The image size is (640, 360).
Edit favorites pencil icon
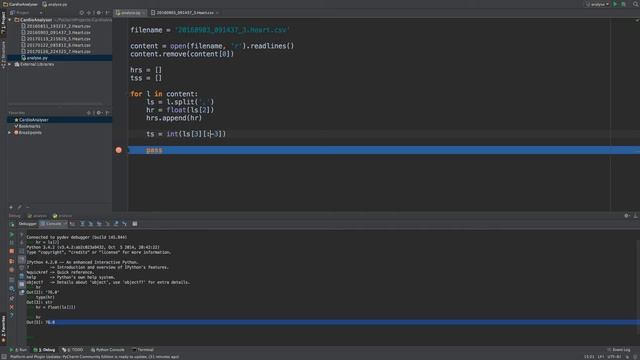click(19, 207)
